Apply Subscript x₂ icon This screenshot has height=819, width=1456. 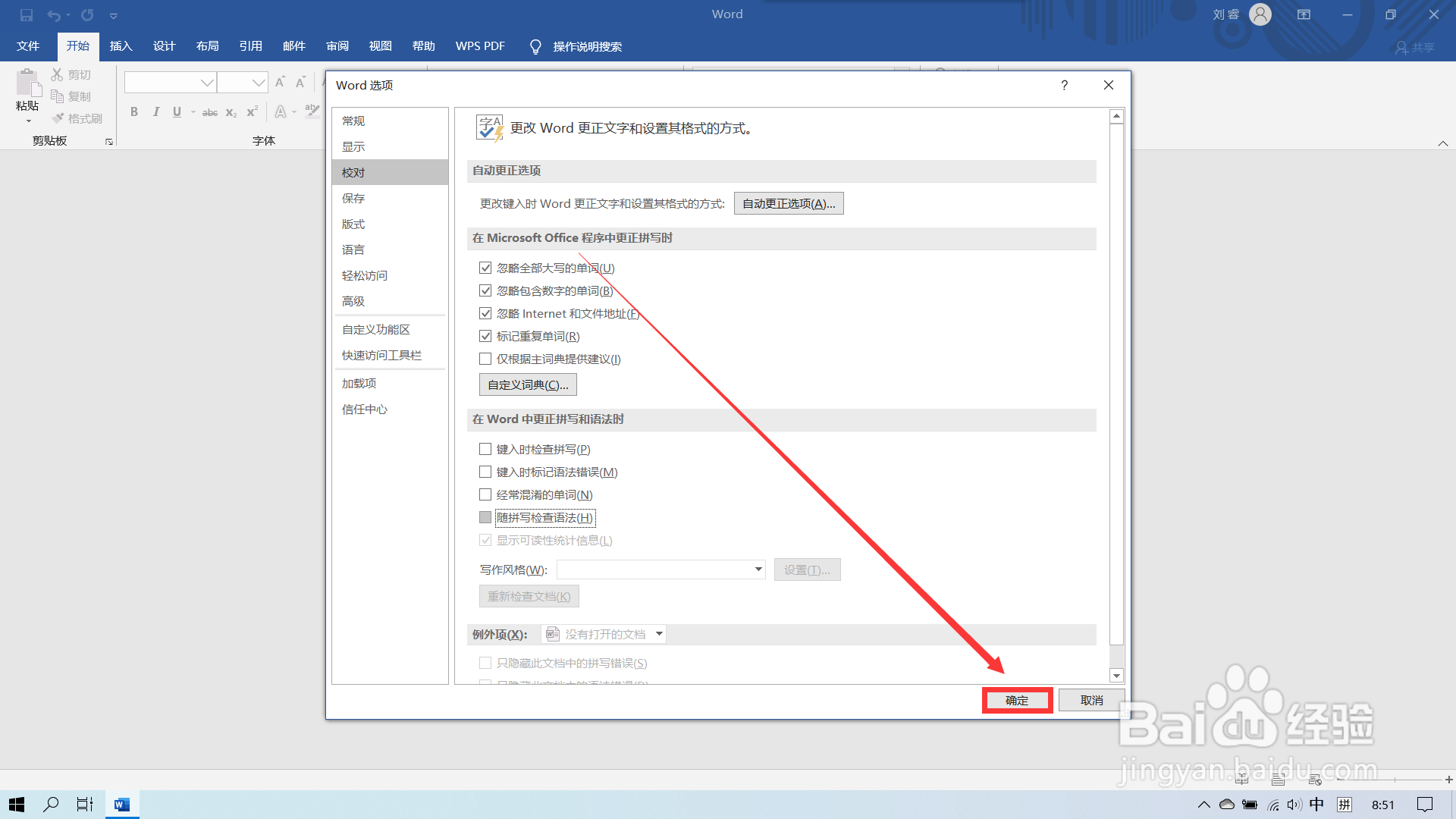[231, 112]
